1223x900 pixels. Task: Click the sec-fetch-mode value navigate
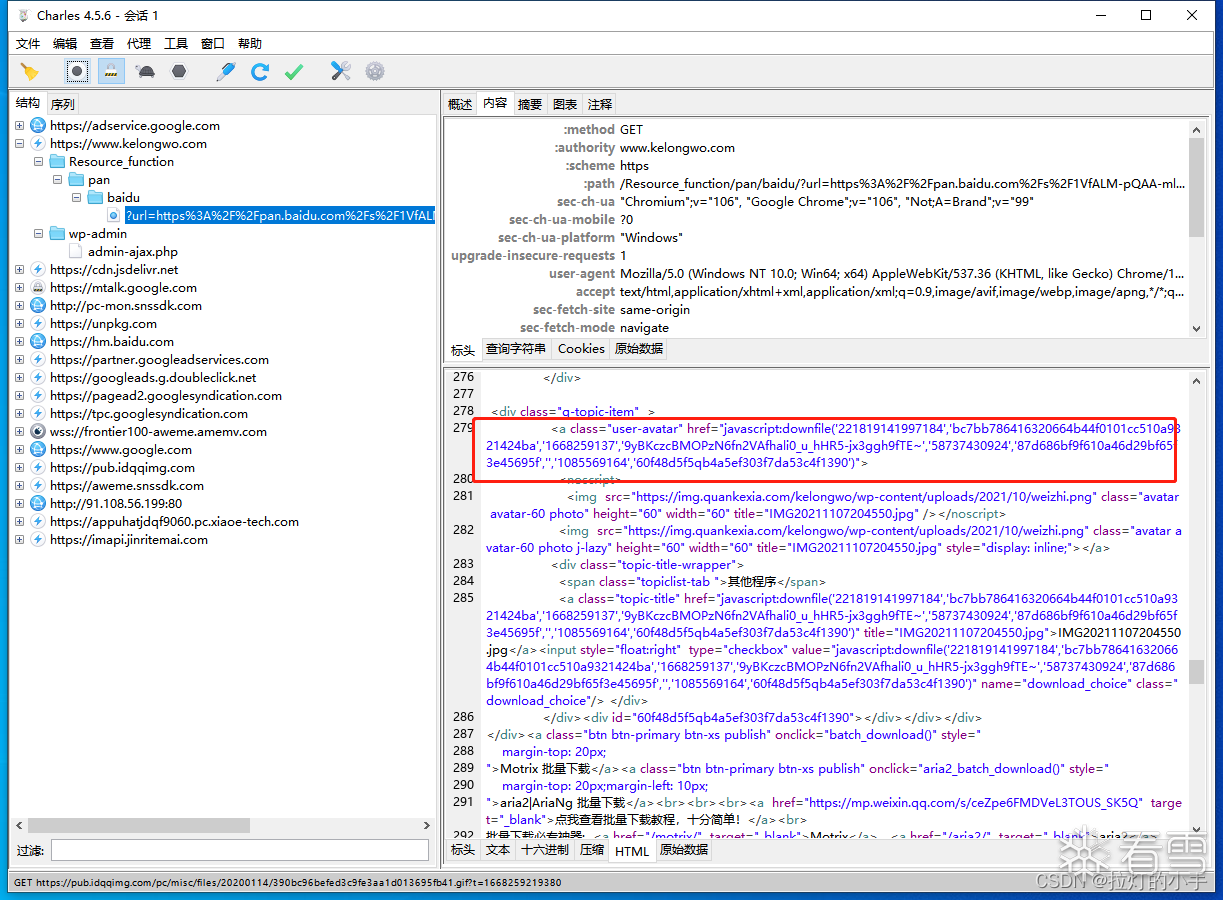[644, 328]
